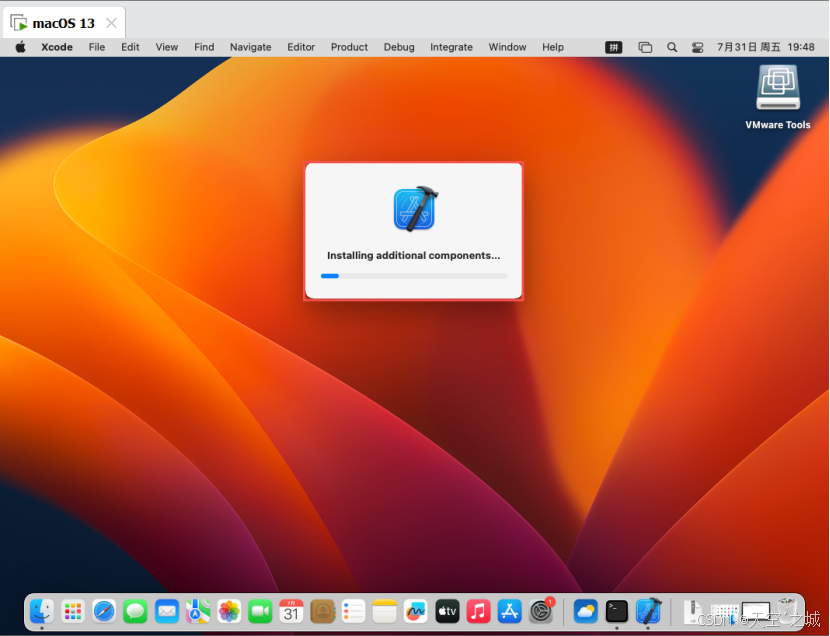Open the Help menu
This screenshot has width=830, height=636.
[553, 47]
